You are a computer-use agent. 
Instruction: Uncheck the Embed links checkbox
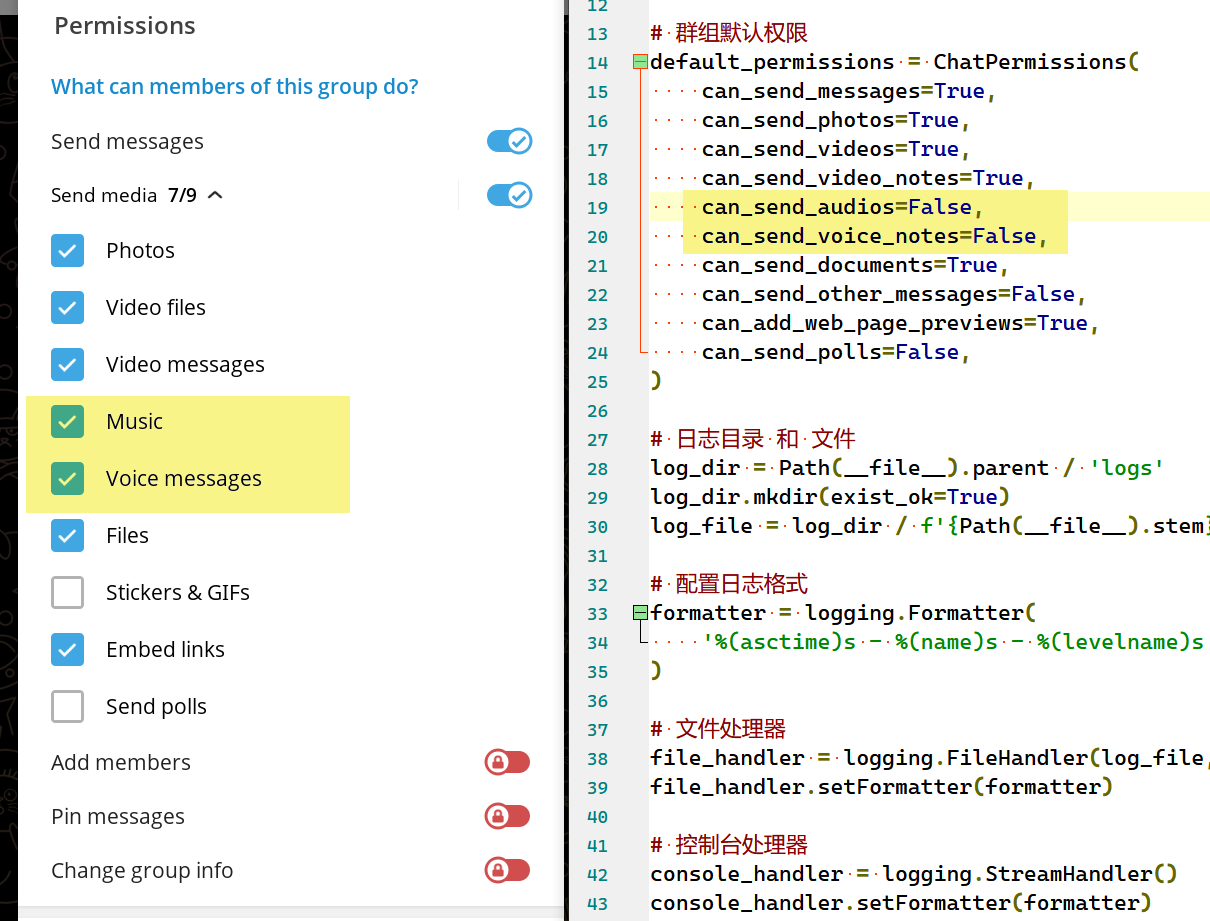[x=68, y=650]
